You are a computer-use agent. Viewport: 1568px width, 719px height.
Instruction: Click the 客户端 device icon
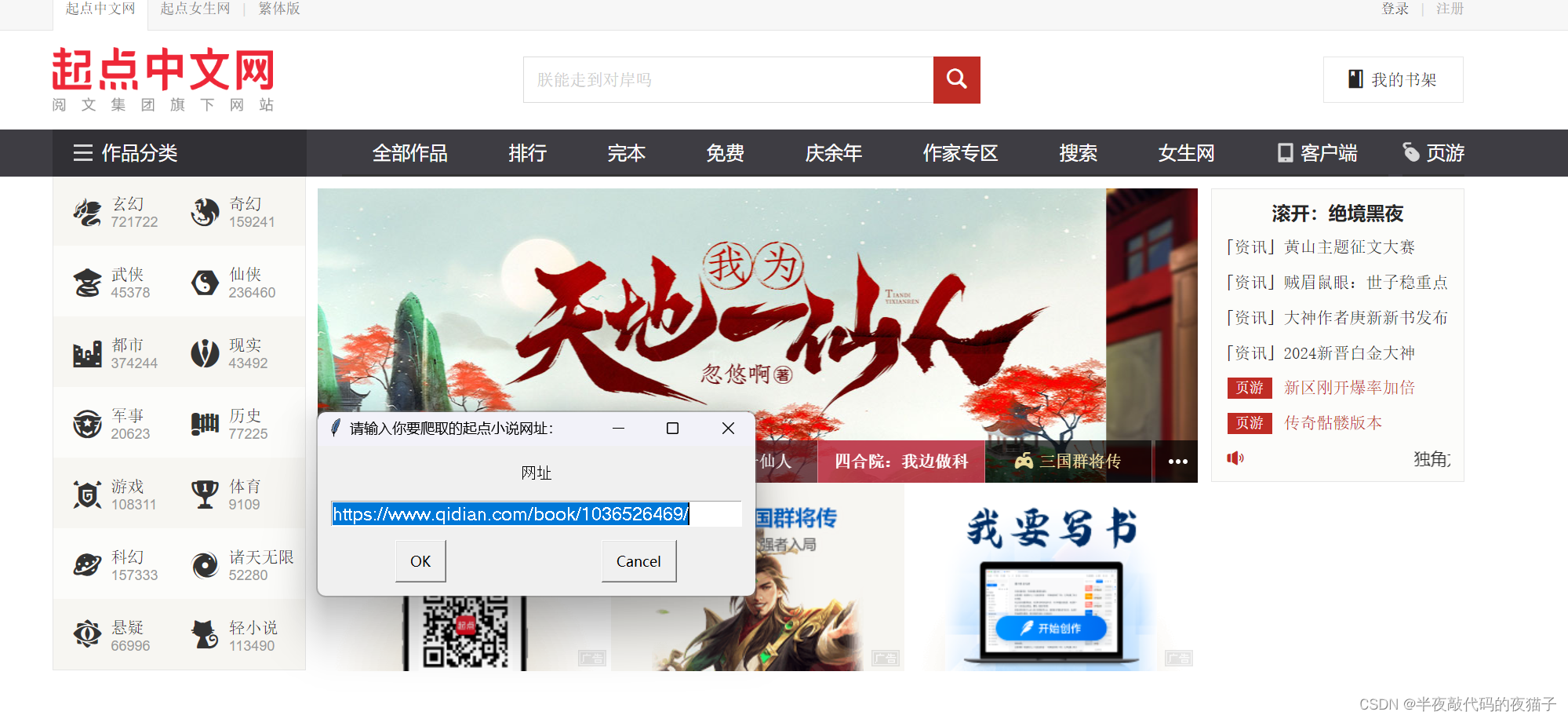point(1285,153)
